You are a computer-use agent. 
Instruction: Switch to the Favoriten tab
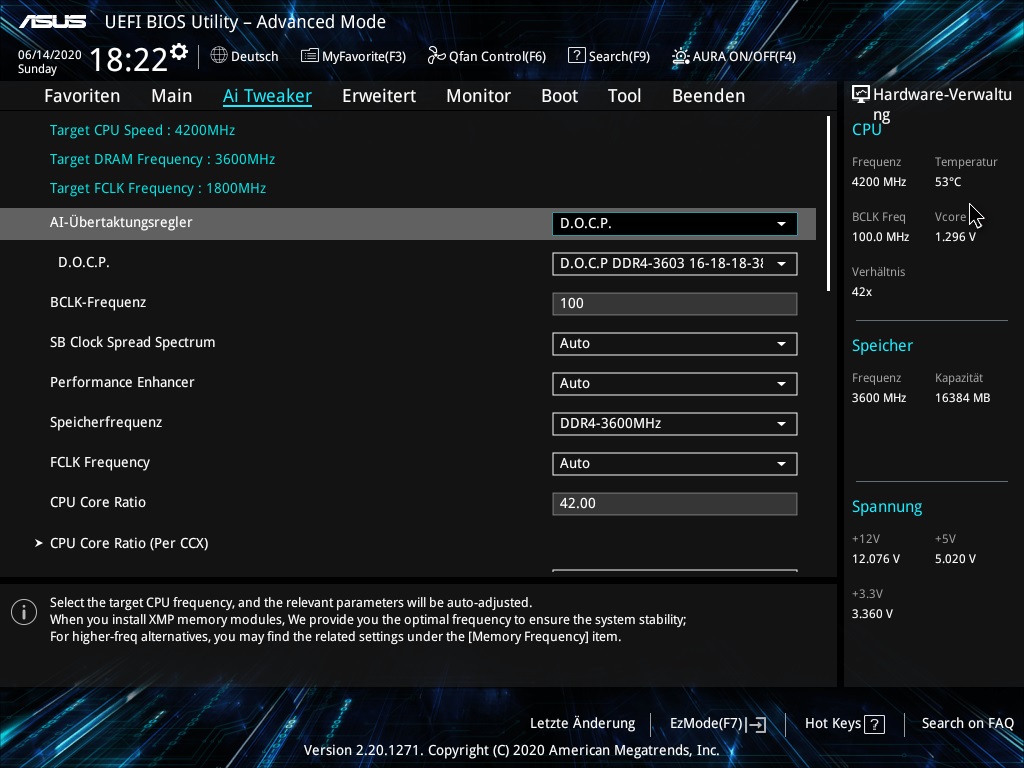tap(82, 96)
